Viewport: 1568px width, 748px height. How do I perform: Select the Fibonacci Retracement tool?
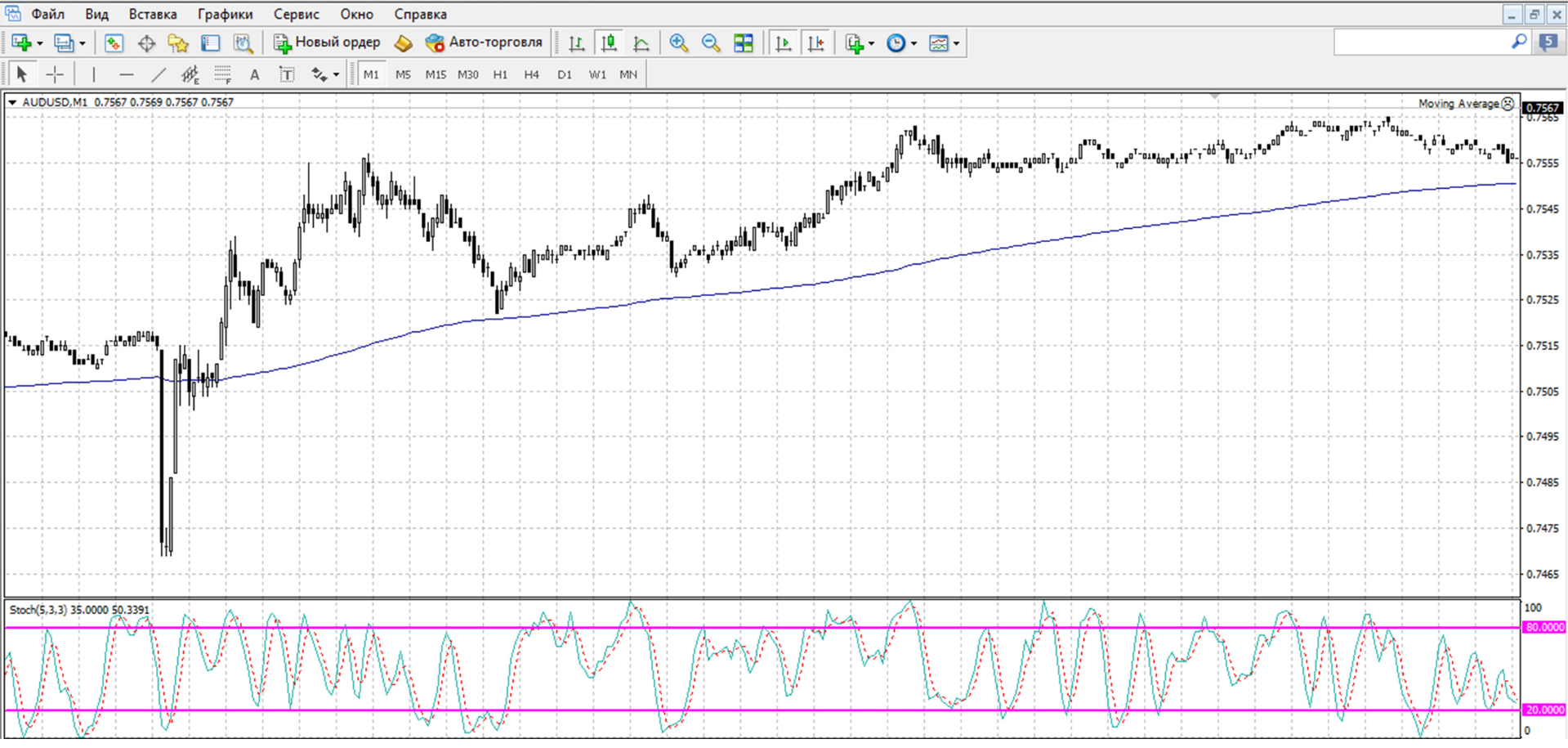coord(222,74)
